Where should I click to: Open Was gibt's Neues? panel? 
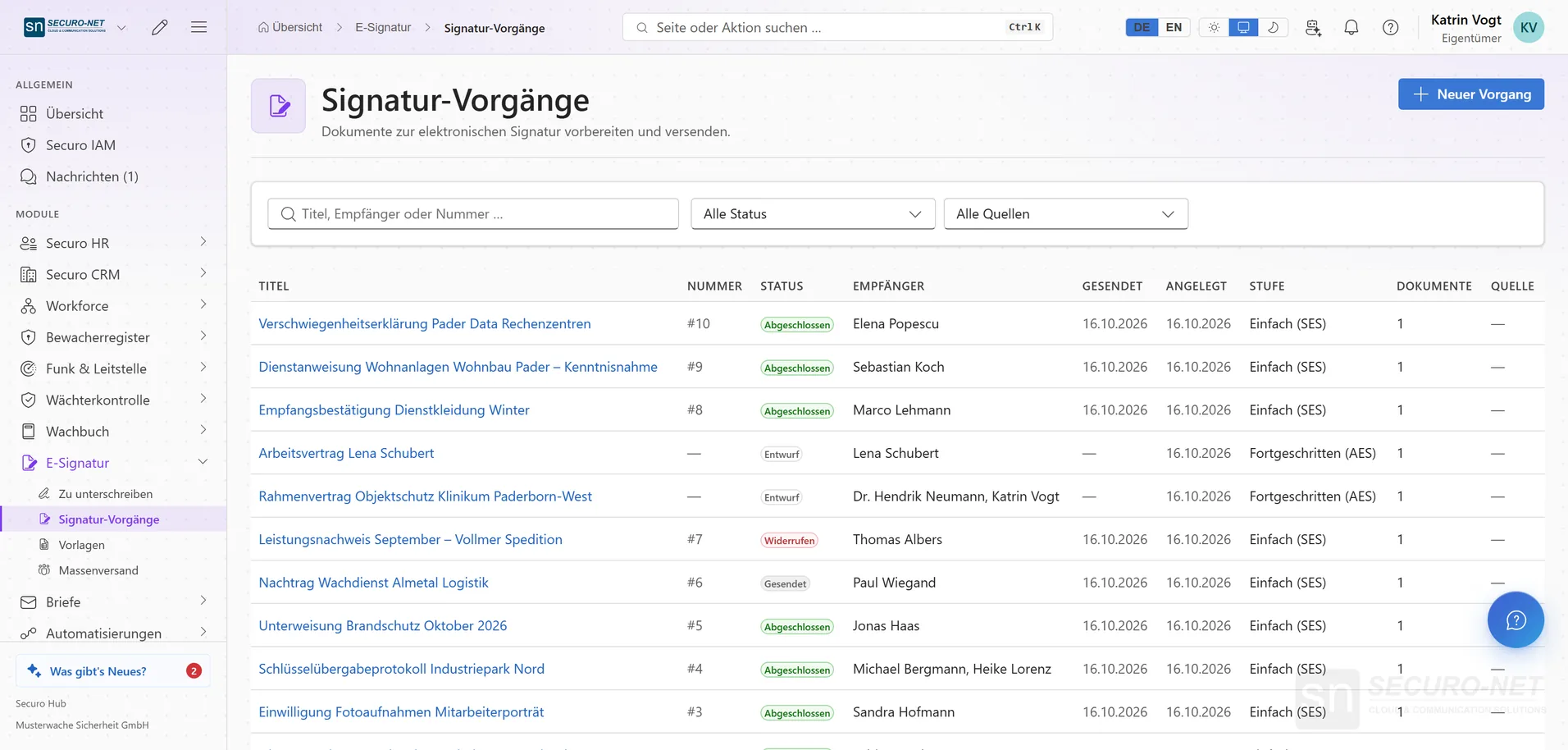pyautogui.click(x=113, y=671)
